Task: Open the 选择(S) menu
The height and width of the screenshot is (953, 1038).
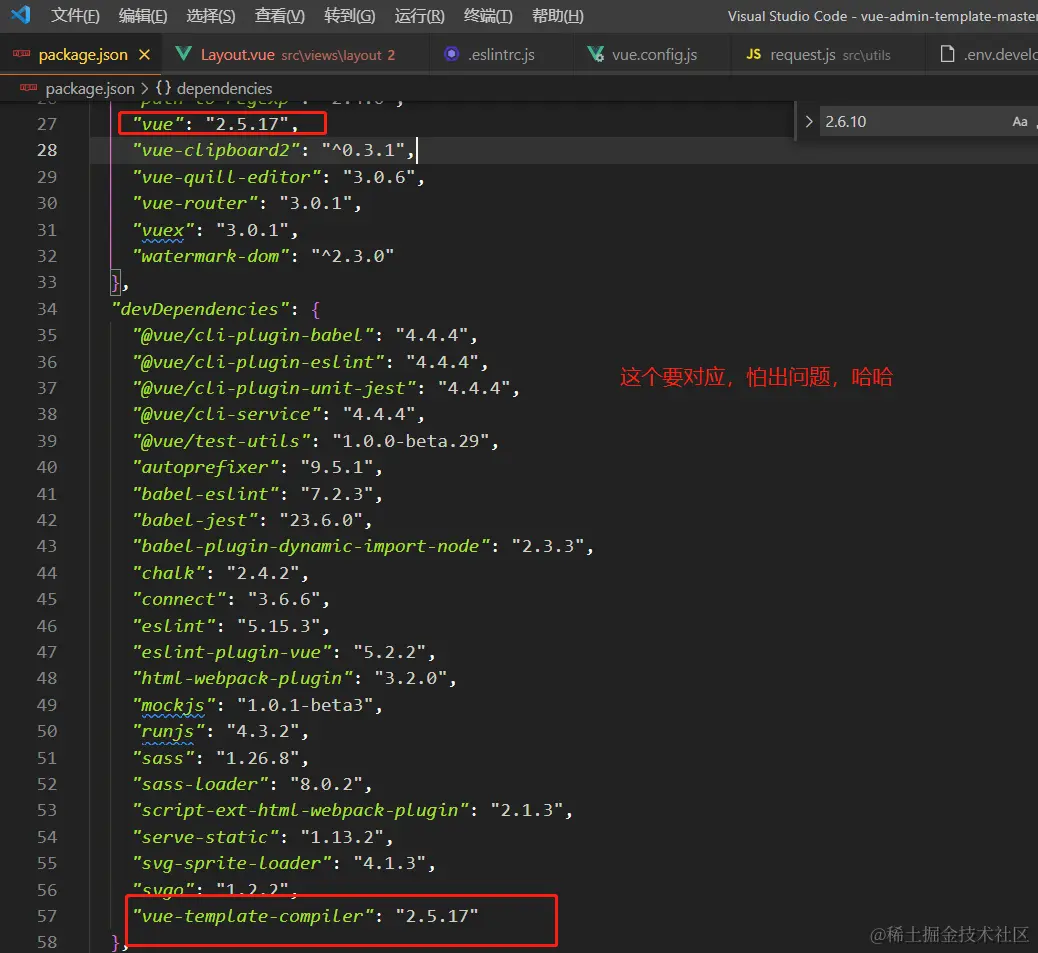Action: coord(211,16)
